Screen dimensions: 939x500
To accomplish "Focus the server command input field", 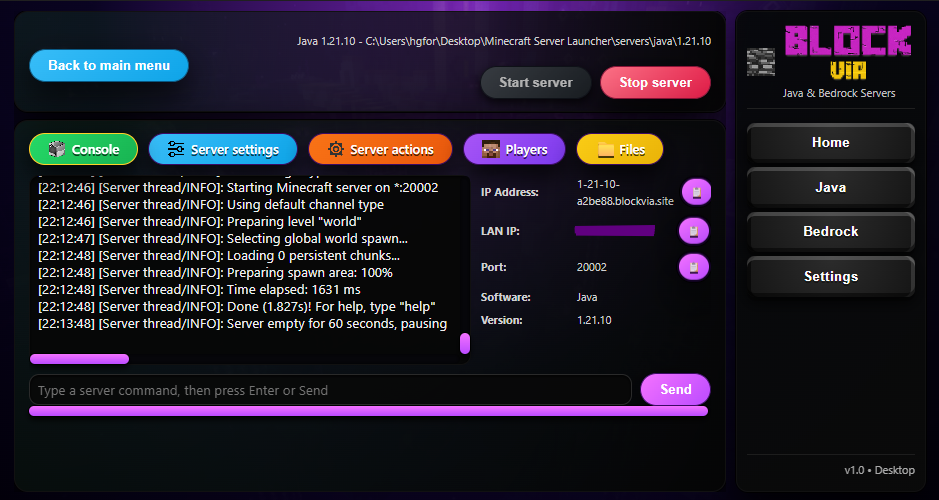I will point(331,390).
